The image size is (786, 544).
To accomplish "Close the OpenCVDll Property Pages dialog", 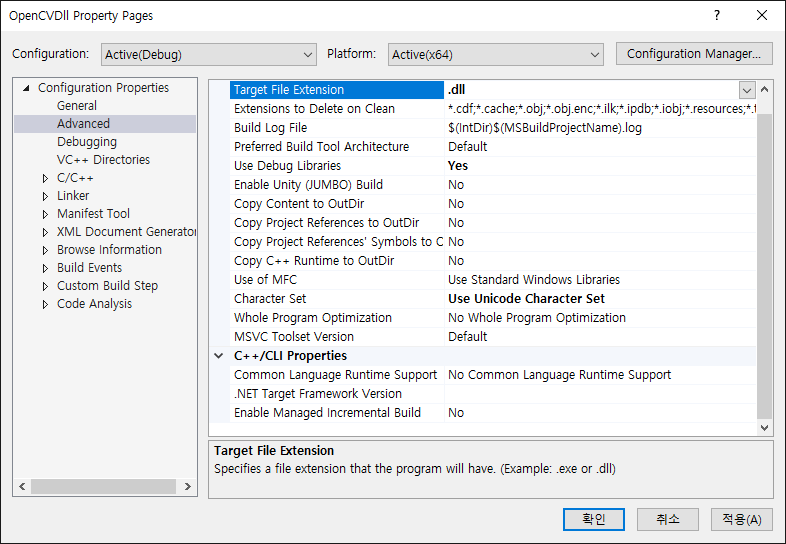I will pos(762,16).
